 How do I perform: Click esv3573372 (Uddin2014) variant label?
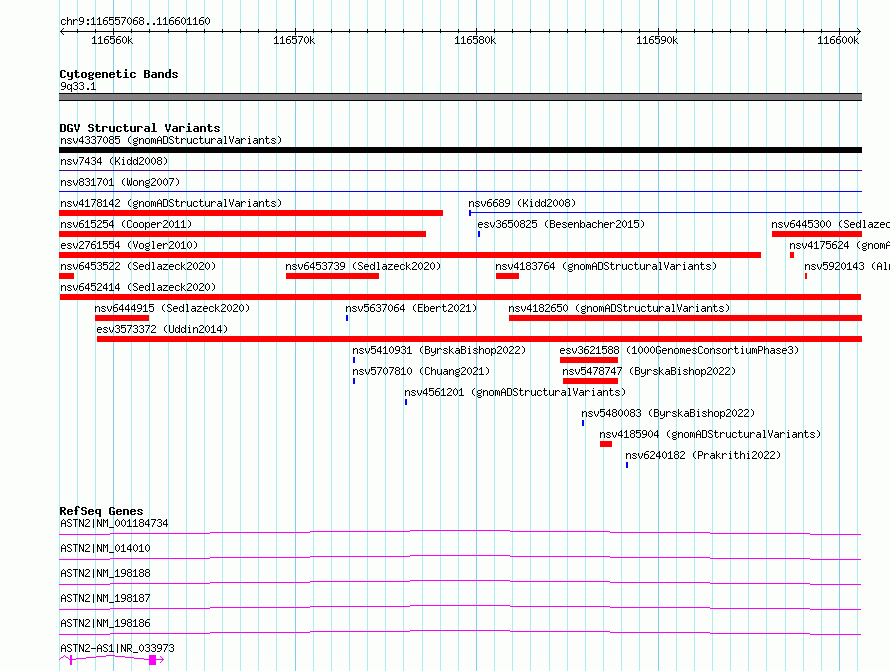coord(162,329)
